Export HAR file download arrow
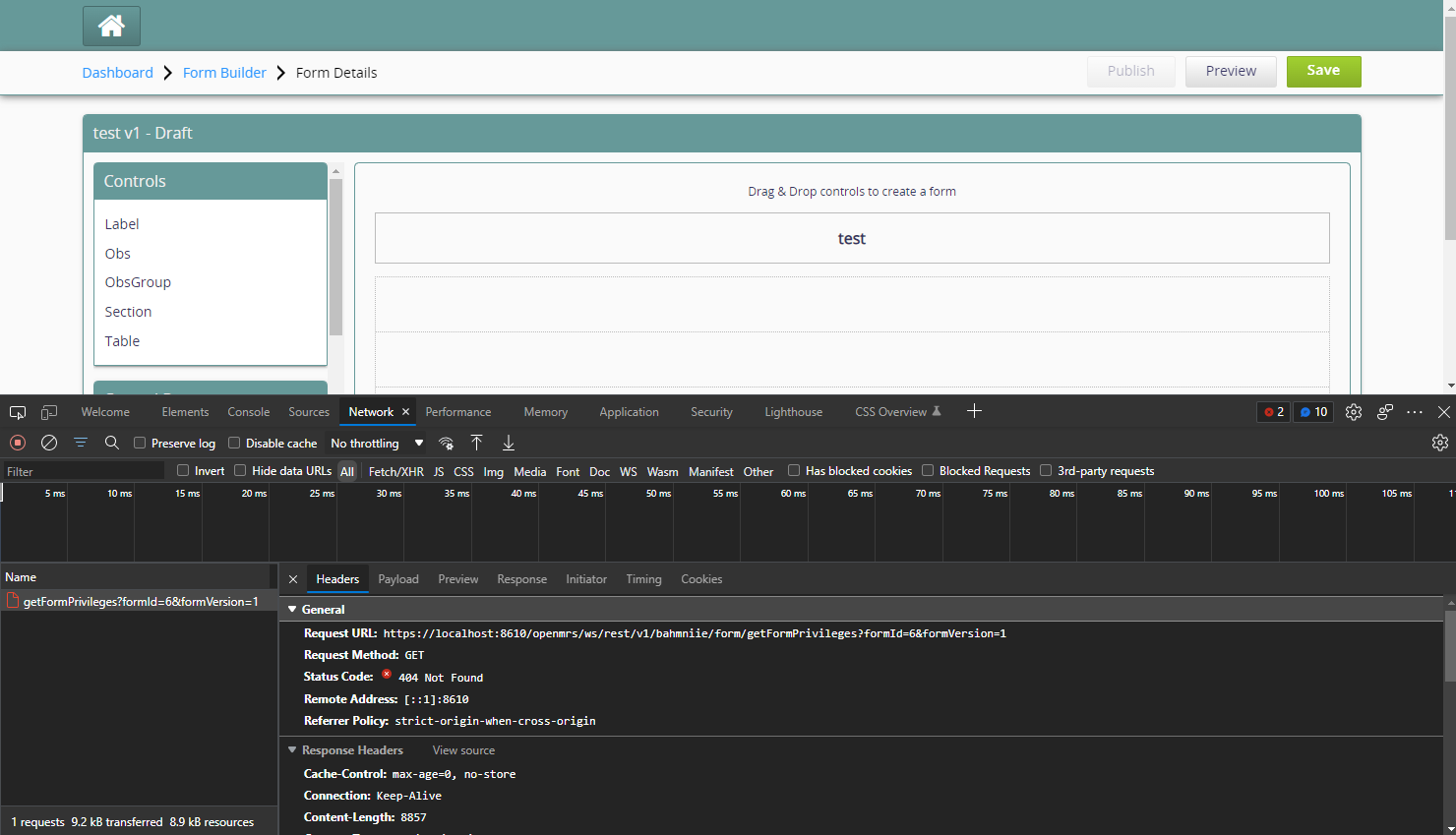The height and width of the screenshot is (835, 1456). pyautogui.click(x=509, y=443)
